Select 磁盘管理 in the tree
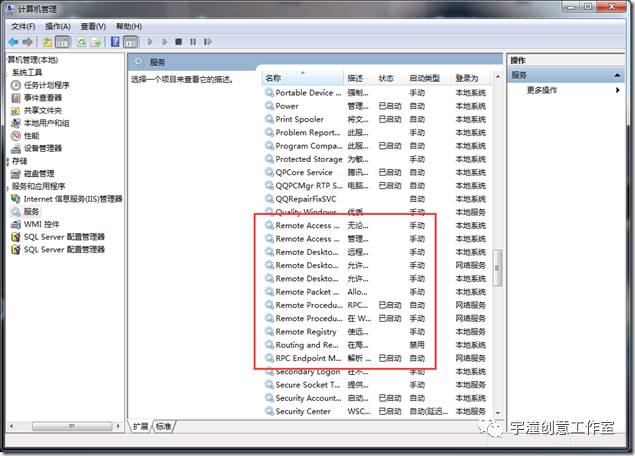This screenshot has width=635, height=456. pos(32,174)
